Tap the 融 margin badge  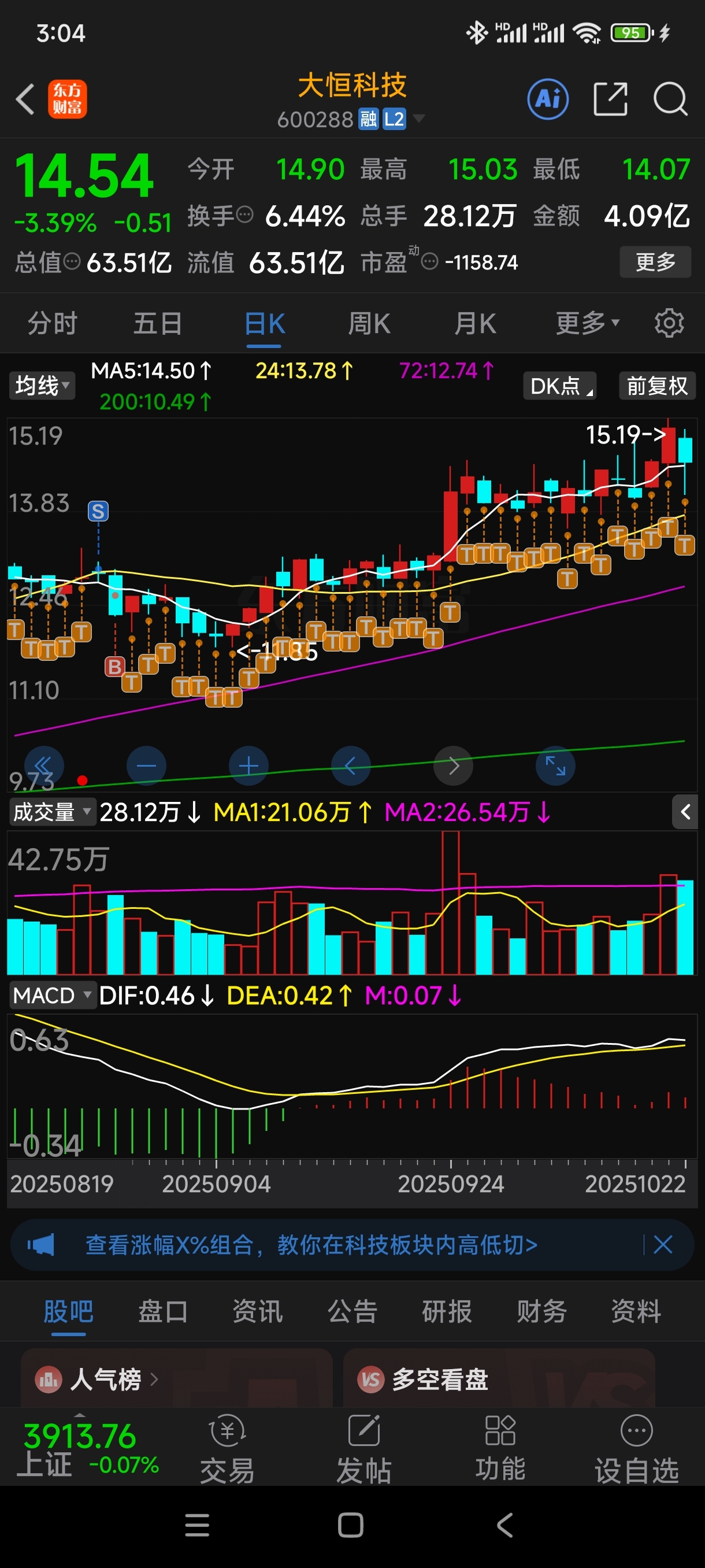[x=369, y=119]
